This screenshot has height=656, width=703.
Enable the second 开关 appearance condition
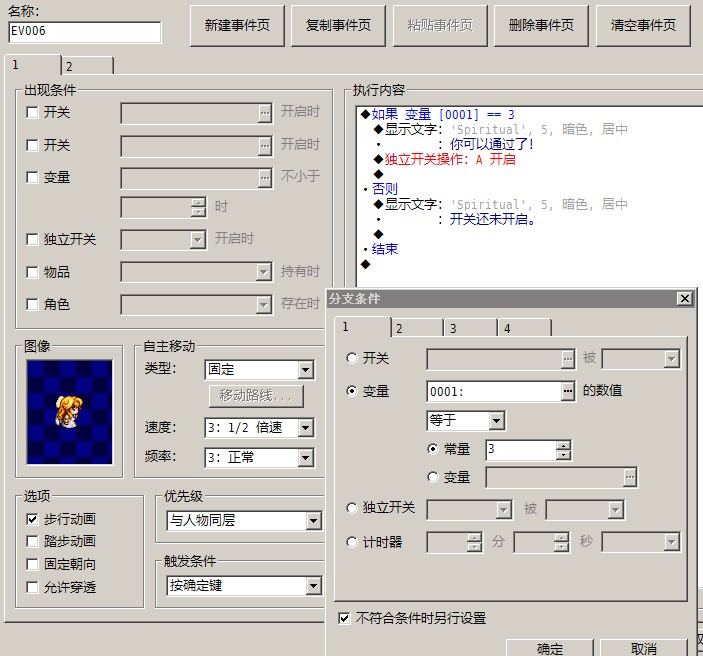tap(32, 145)
